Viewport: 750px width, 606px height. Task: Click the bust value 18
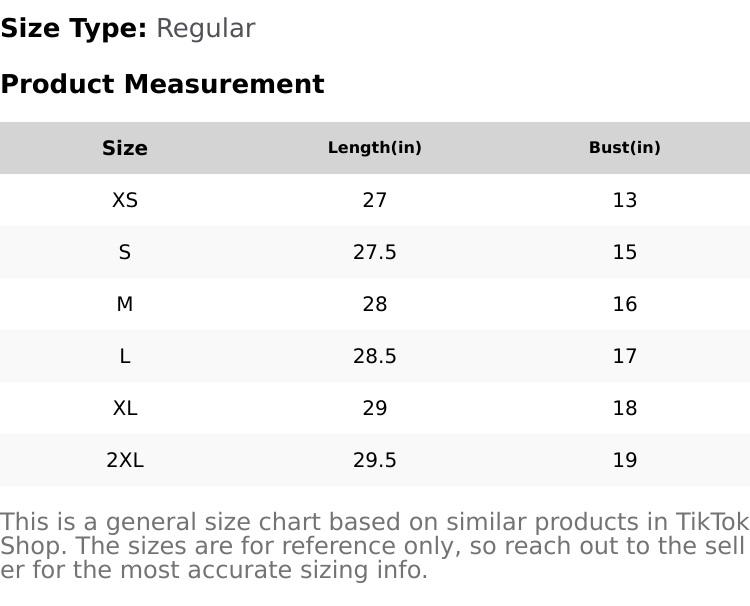pyautogui.click(x=625, y=408)
